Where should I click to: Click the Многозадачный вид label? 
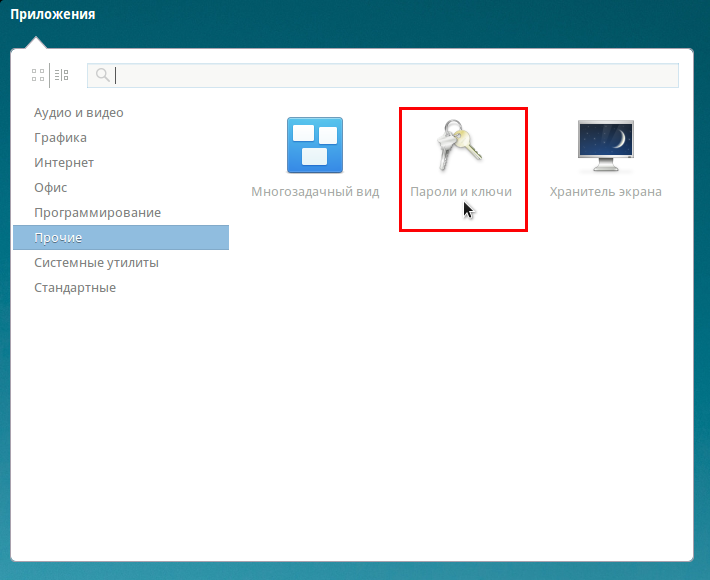pyautogui.click(x=315, y=192)
